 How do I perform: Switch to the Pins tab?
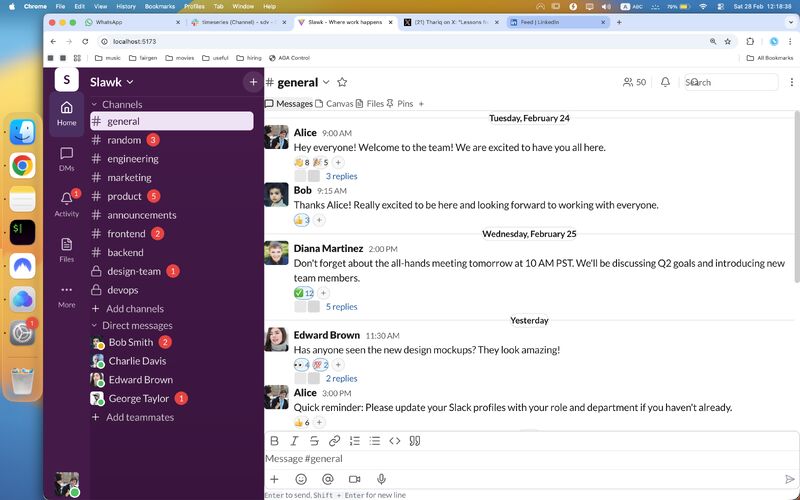[x=399, y=104]
